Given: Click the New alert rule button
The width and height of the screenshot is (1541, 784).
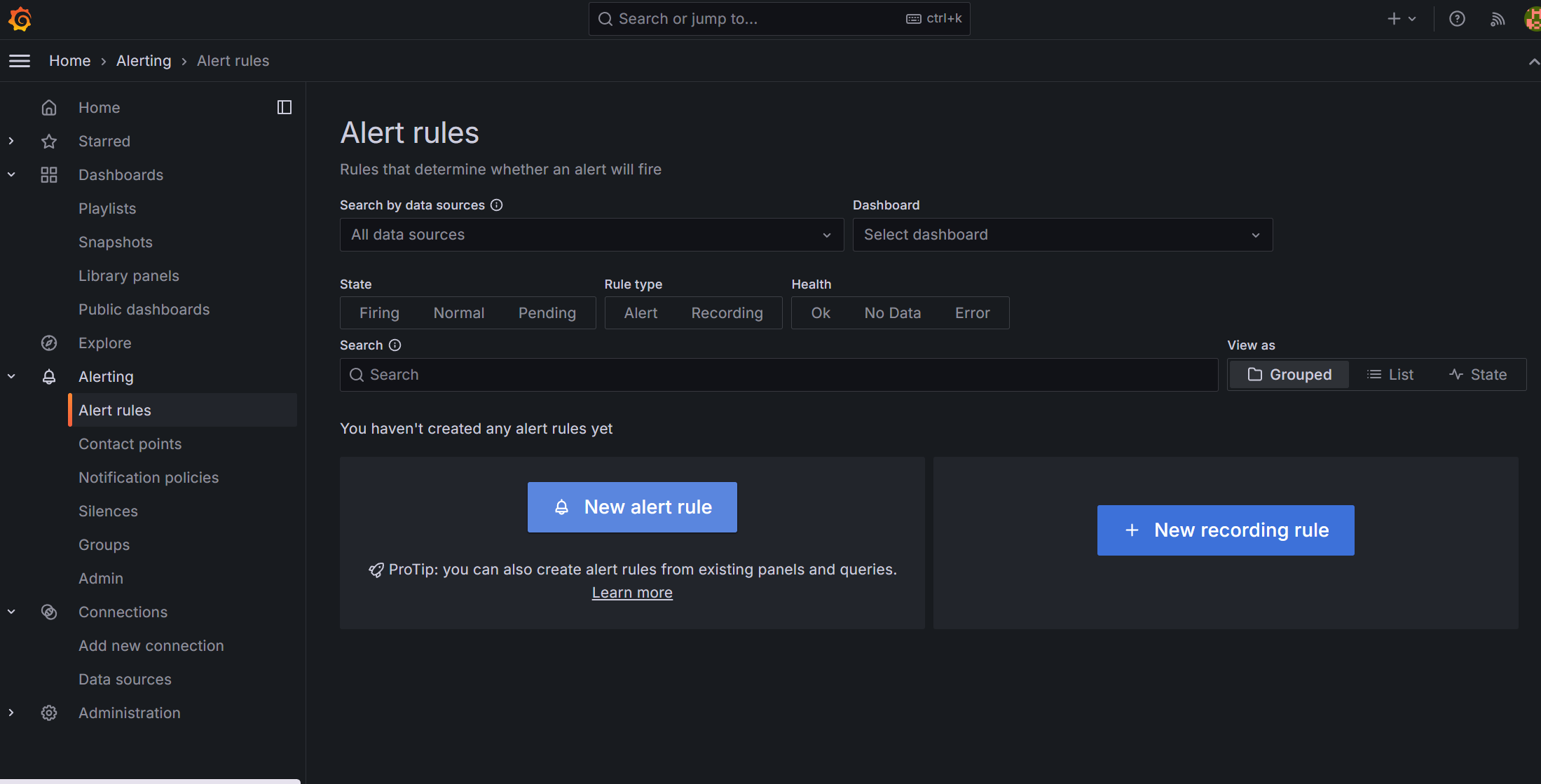Looking at the screenshot, I should click(x=631, y=507).
